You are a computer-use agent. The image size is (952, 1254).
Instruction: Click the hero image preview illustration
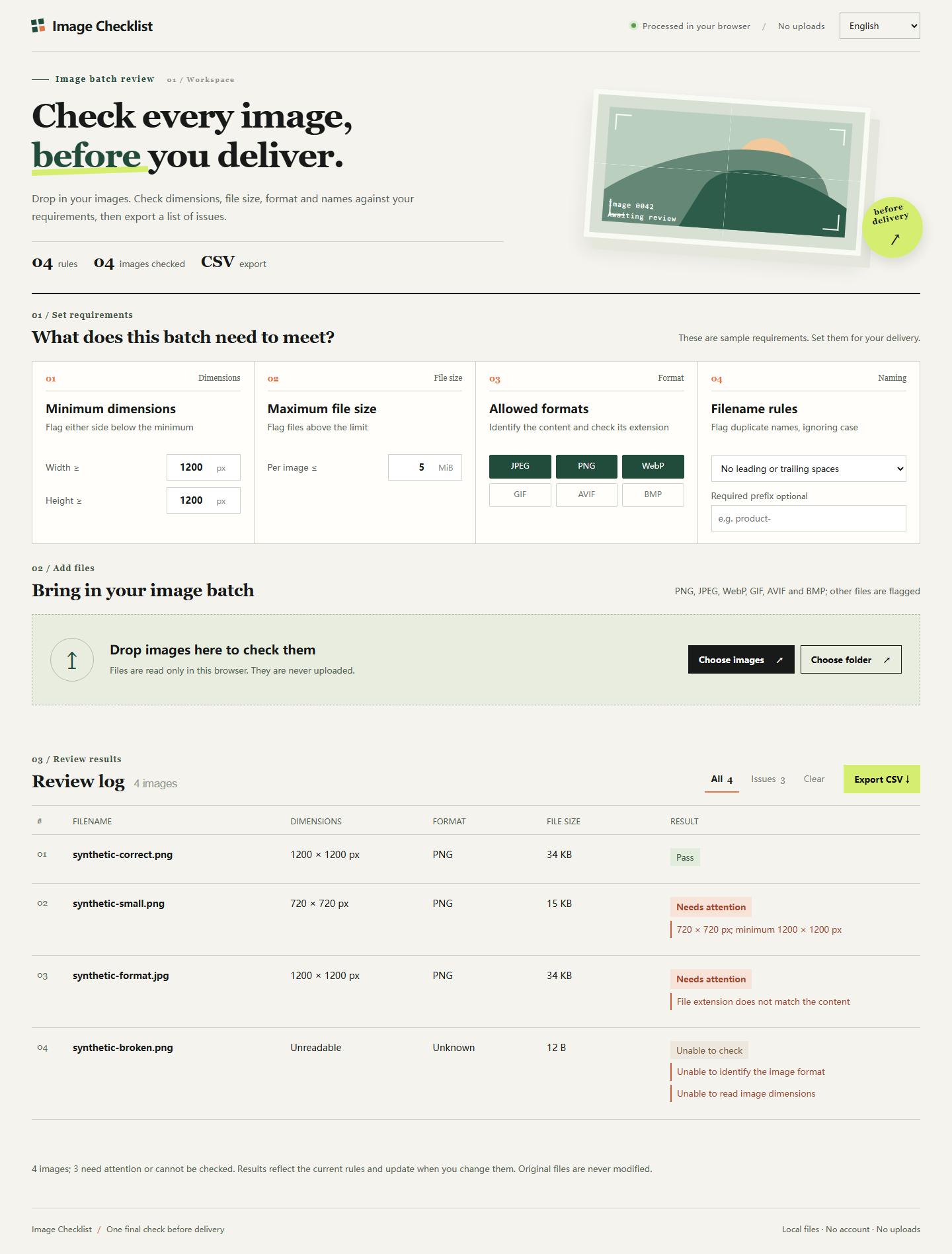pos(727,173)
